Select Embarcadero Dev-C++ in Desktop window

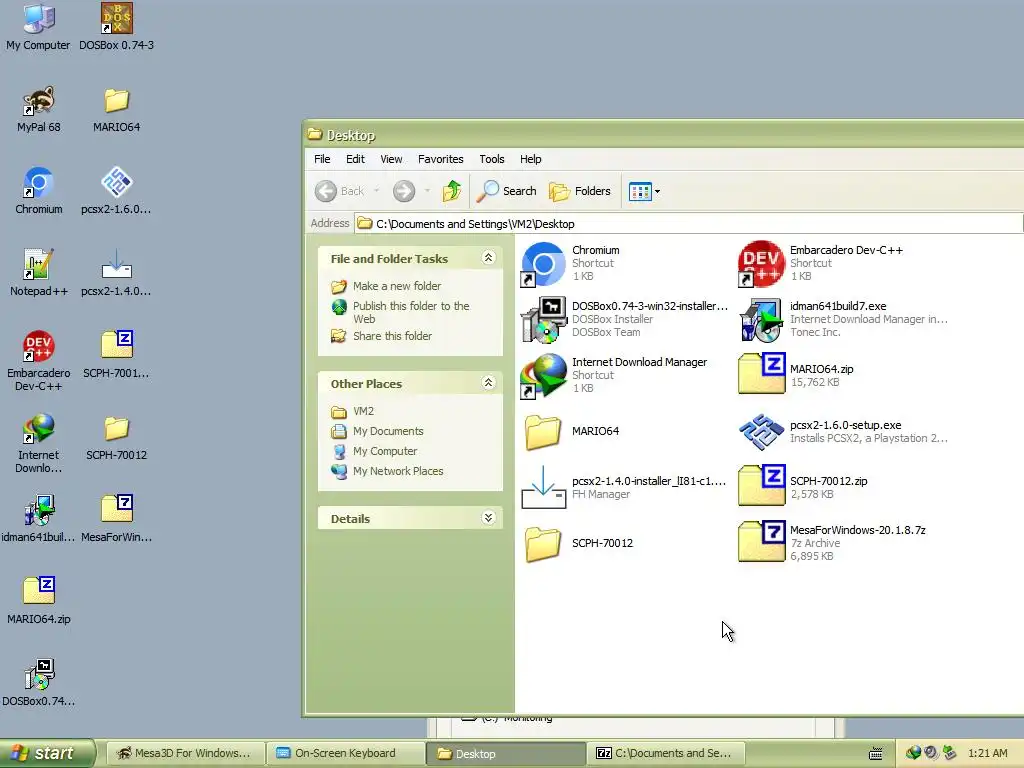point(821,263)
